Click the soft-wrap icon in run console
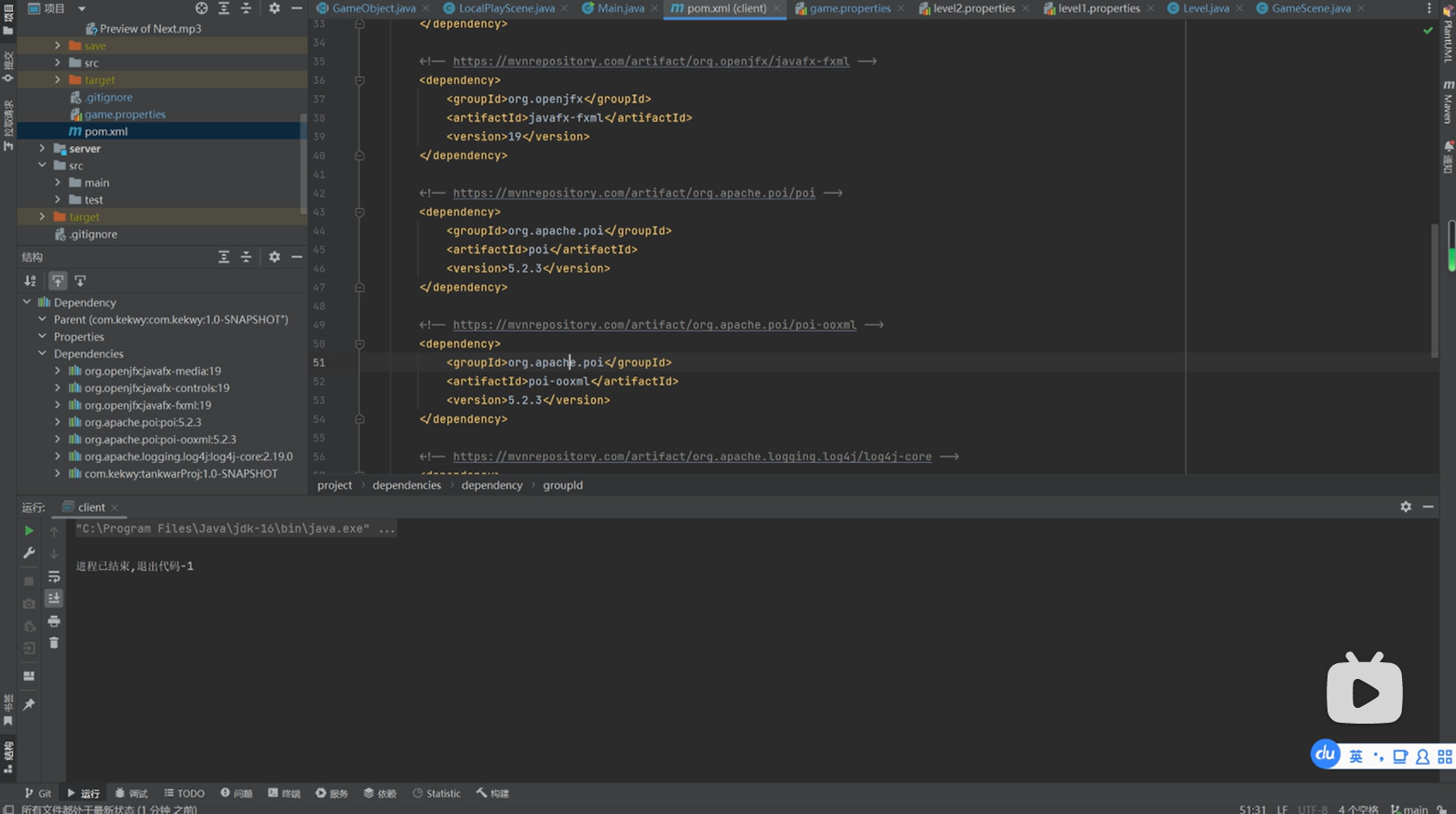Viewport: 1456px width, 814px height. tap(53, 576)
